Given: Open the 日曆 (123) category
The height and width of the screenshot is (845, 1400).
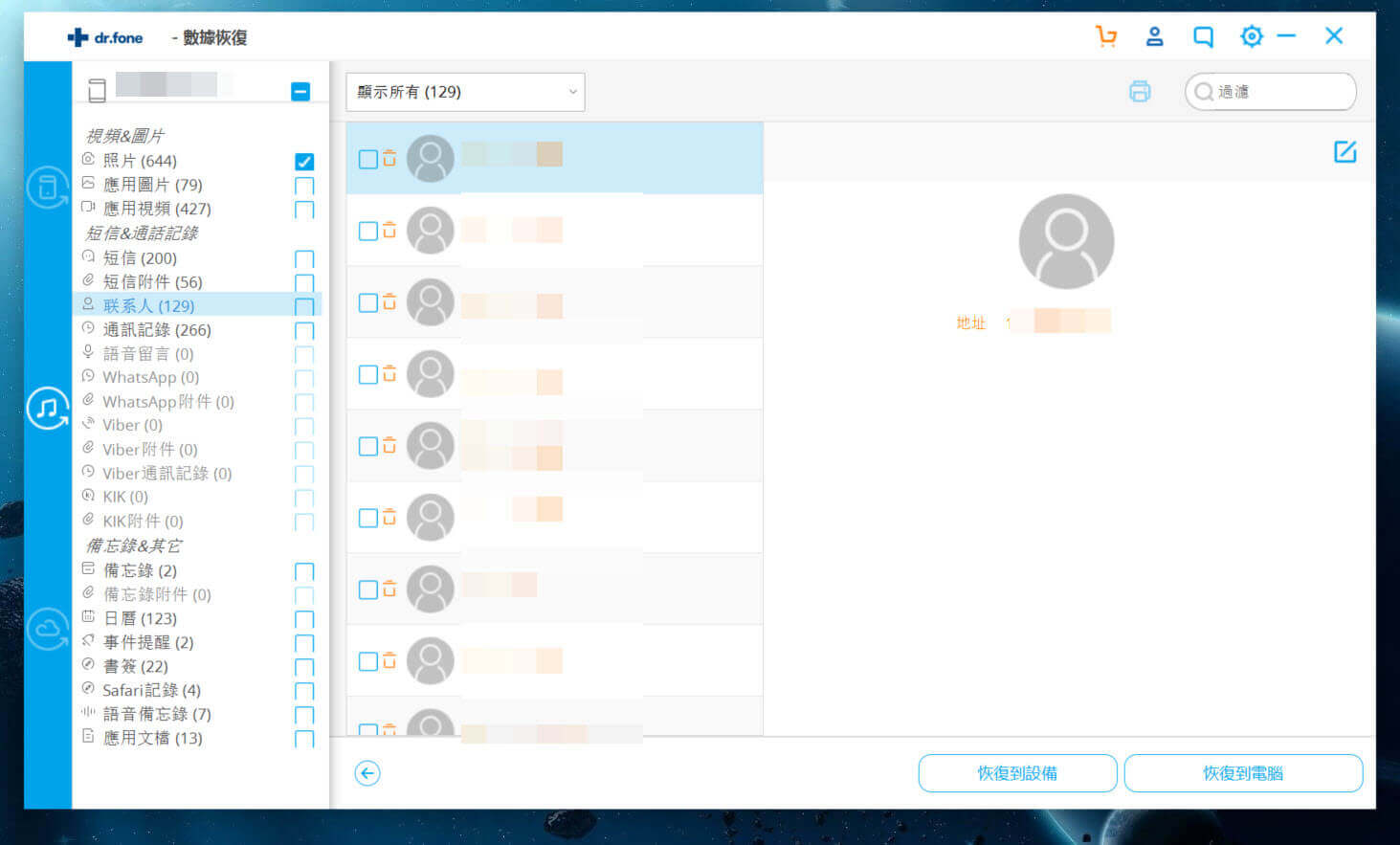Looking at the screenshot, I should [140, 618].
